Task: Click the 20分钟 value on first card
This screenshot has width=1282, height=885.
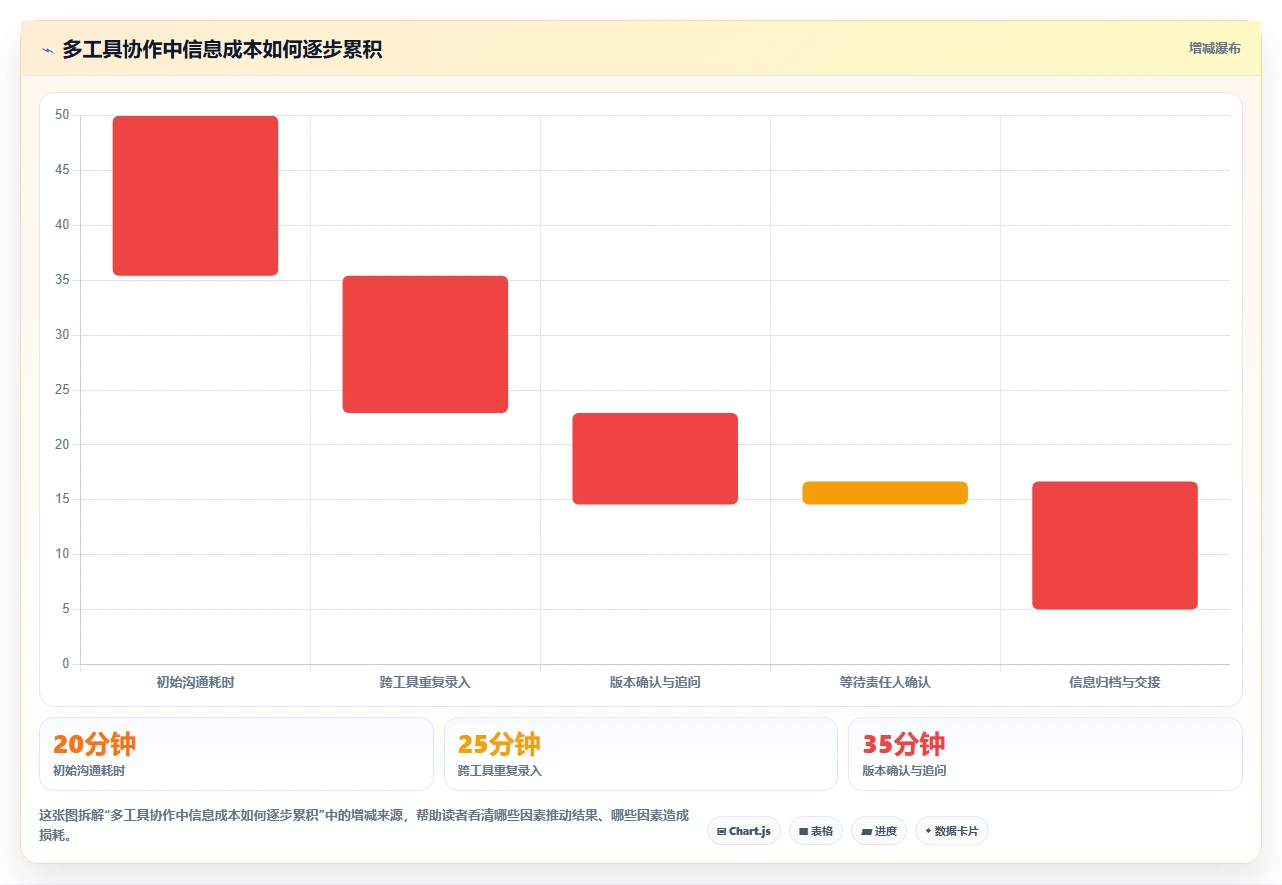Action: 94,744
